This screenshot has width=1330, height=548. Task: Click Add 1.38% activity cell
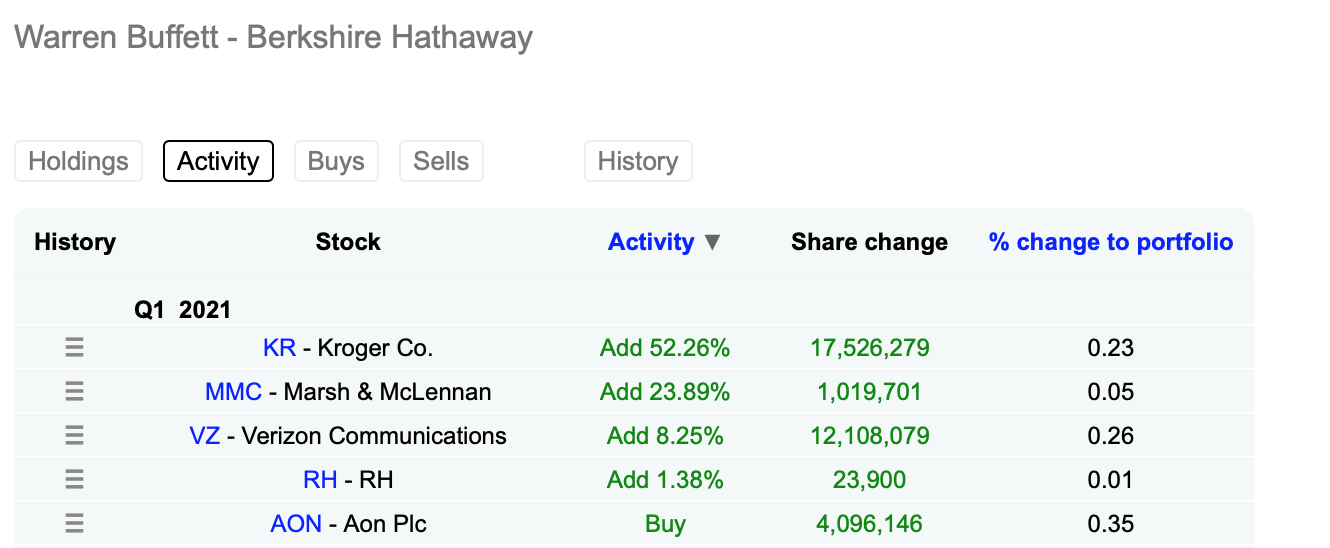[x=665, y=480]
